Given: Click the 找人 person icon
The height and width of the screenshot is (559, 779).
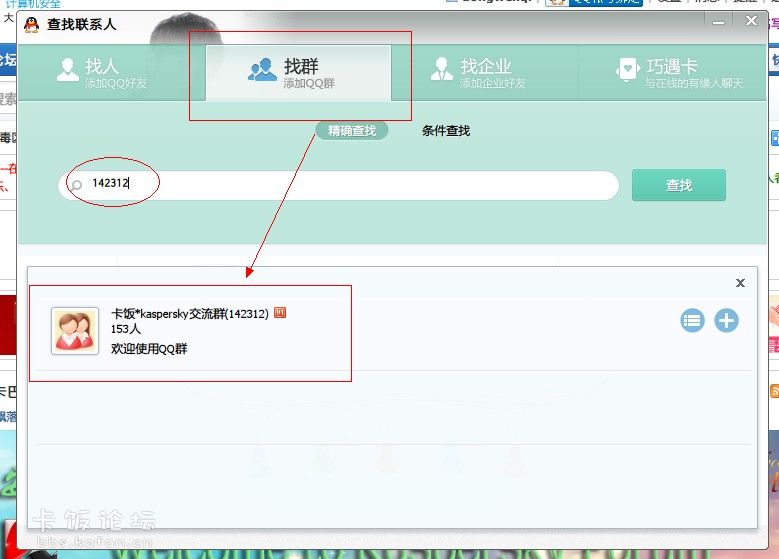Looking at the screenshot, I should point(68,69).
